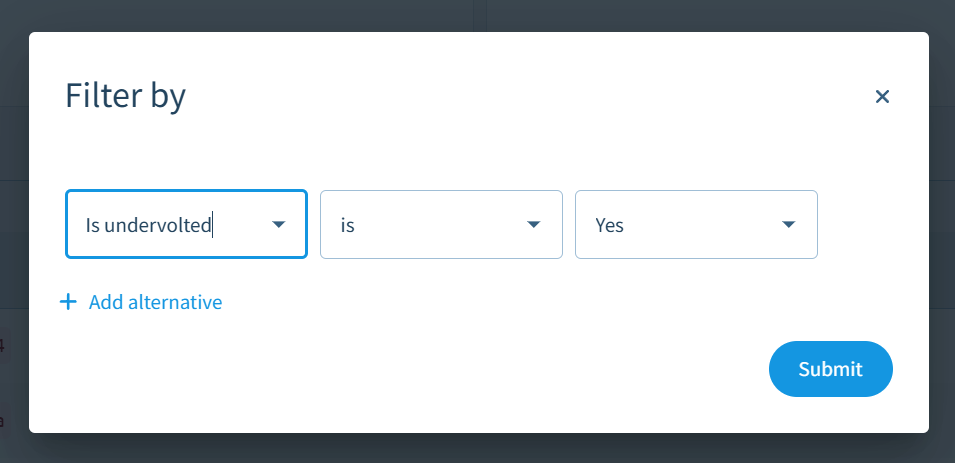Click the caret icon of the 'is' operator box
This screenshot has width=955, height=463.
pyautogui.click(x=534, y=225)
